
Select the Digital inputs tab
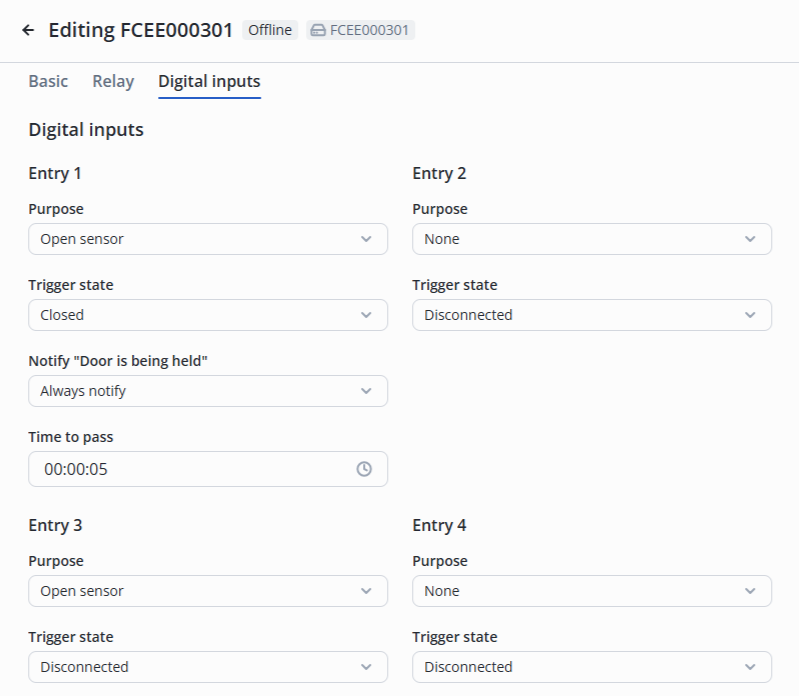click(209, 82)
